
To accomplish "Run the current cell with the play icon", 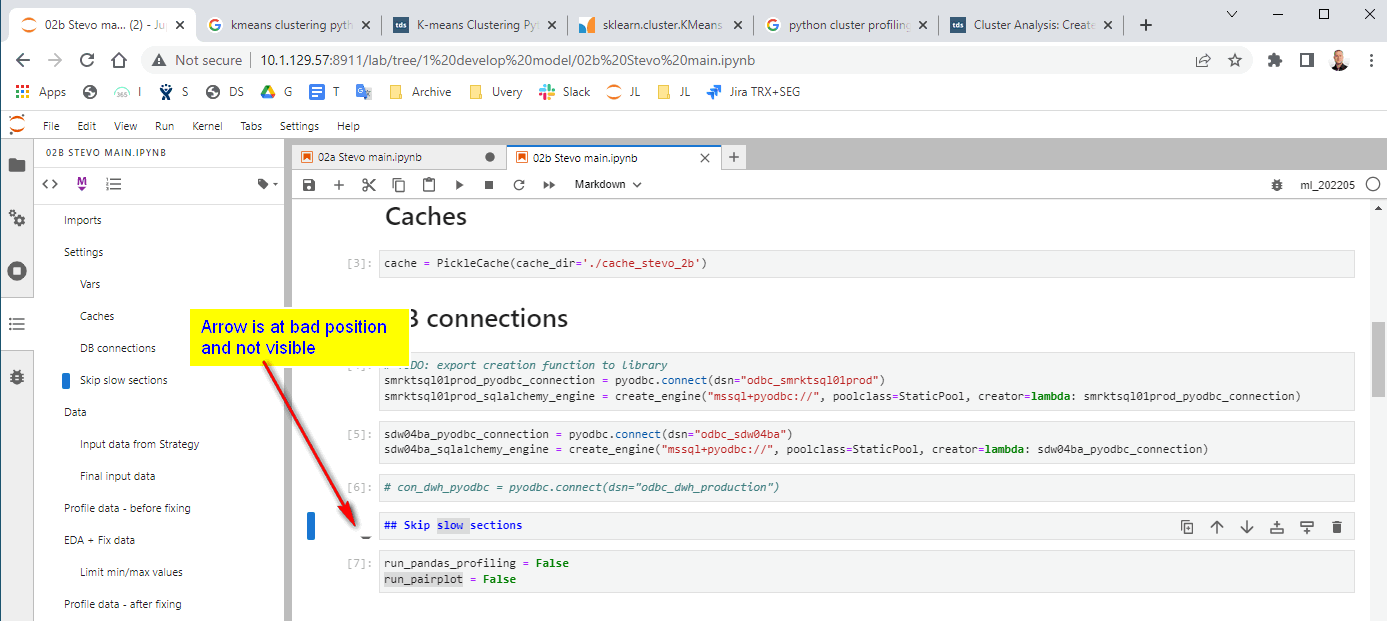I will pos(459,184).
